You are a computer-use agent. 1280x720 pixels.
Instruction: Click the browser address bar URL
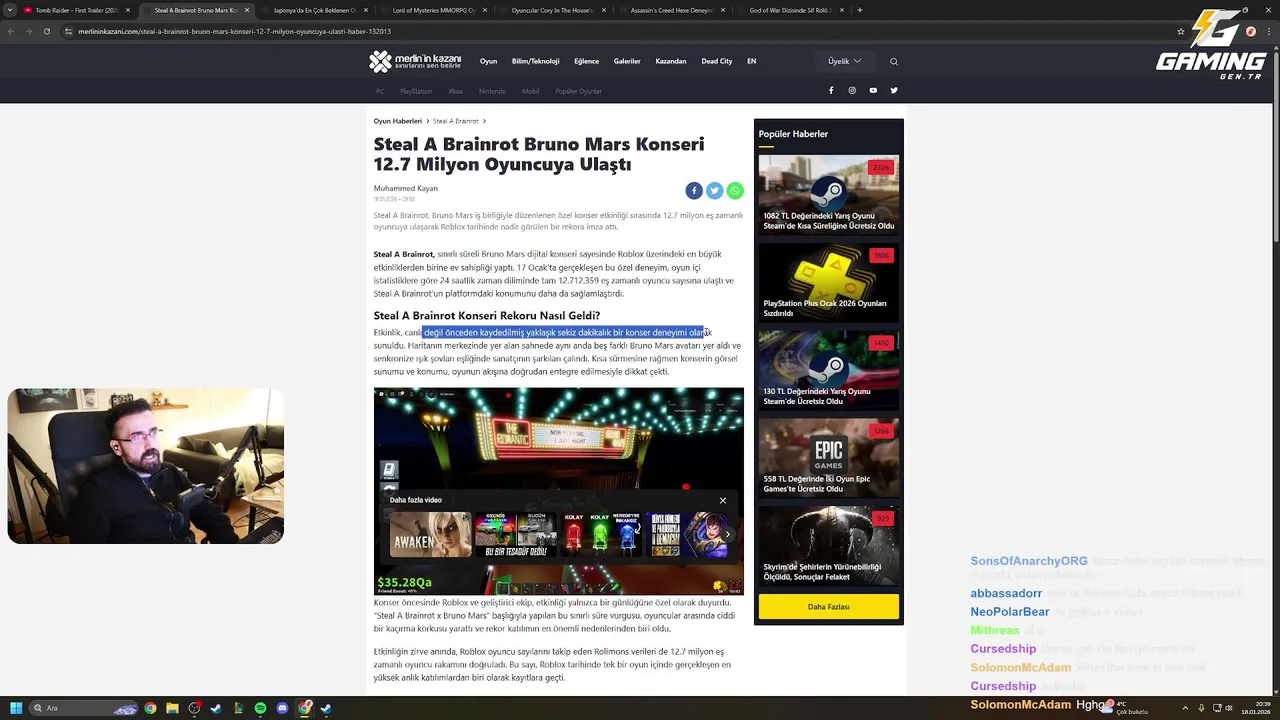235,31
